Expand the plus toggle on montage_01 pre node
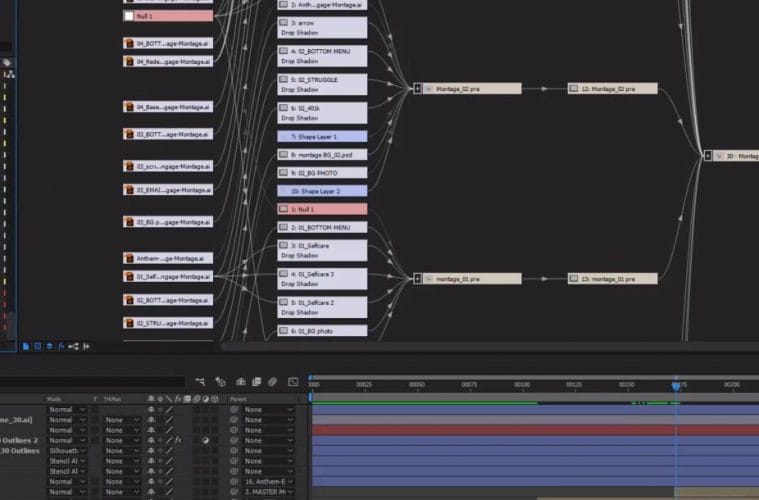The height and width of the screenshot is (500, 759). pos(417,279)
